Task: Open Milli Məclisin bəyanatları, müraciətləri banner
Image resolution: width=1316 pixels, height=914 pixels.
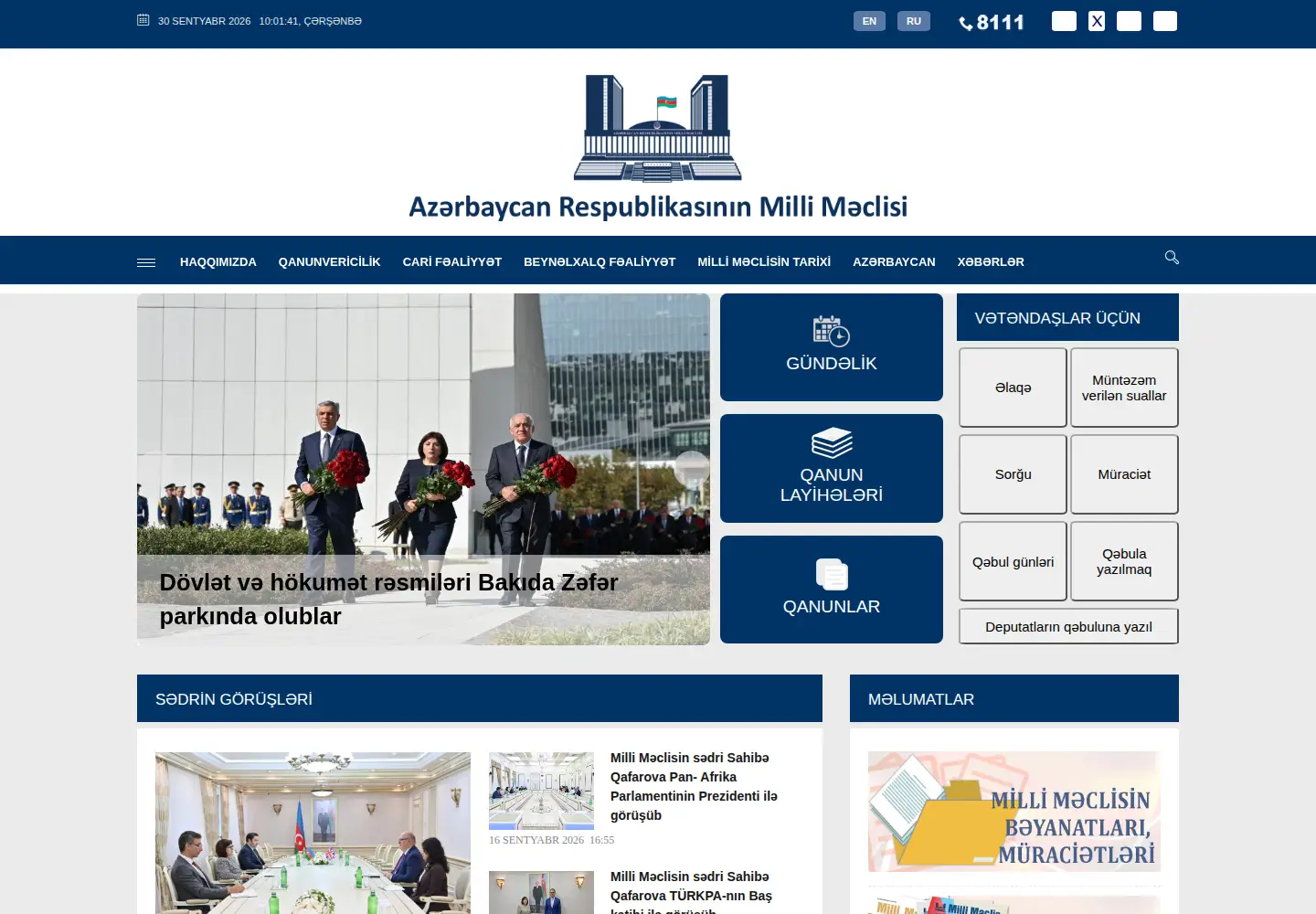Action: [1014, 812]
